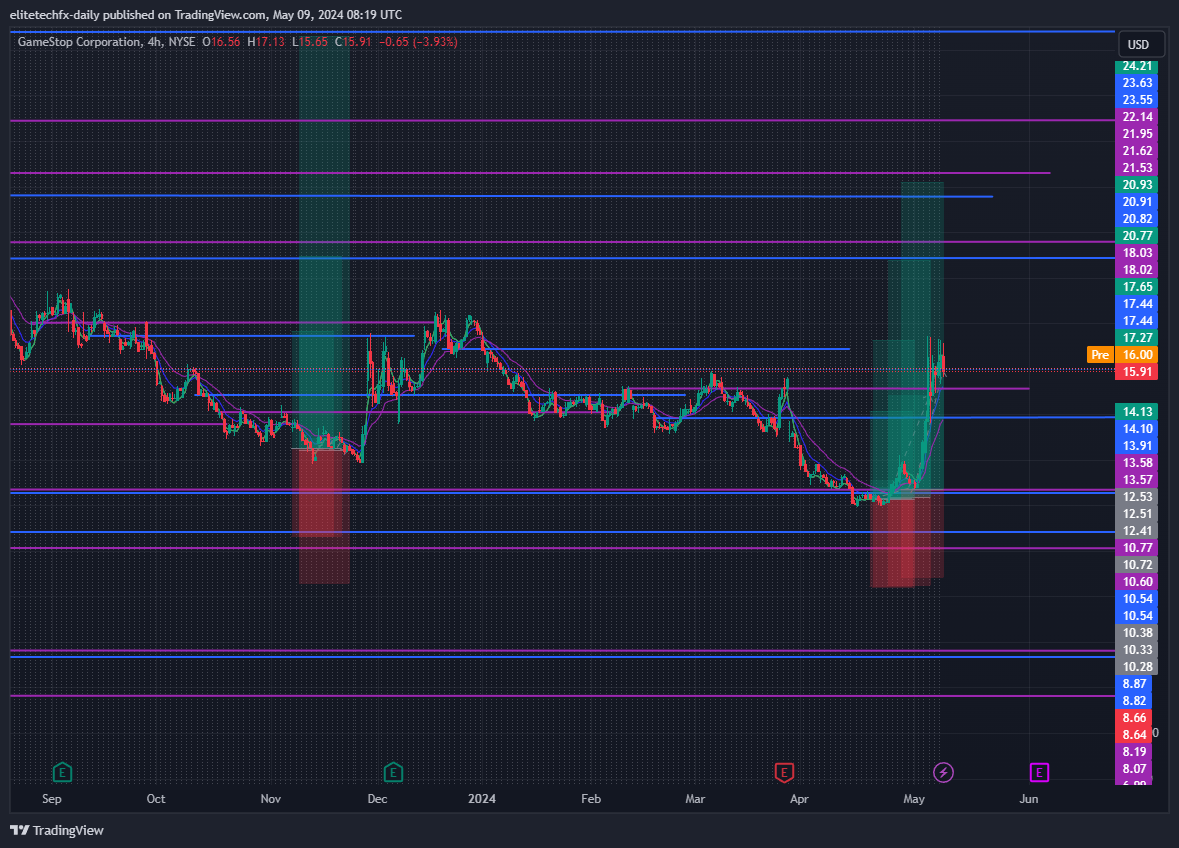1179x848 pixels.
Task: Click the gray 10.33 price label
Action: point(1137,650)
